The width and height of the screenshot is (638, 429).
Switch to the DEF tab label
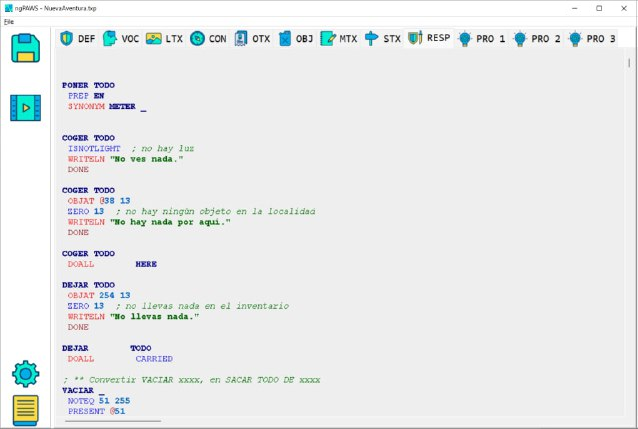[x=86, y=39]
